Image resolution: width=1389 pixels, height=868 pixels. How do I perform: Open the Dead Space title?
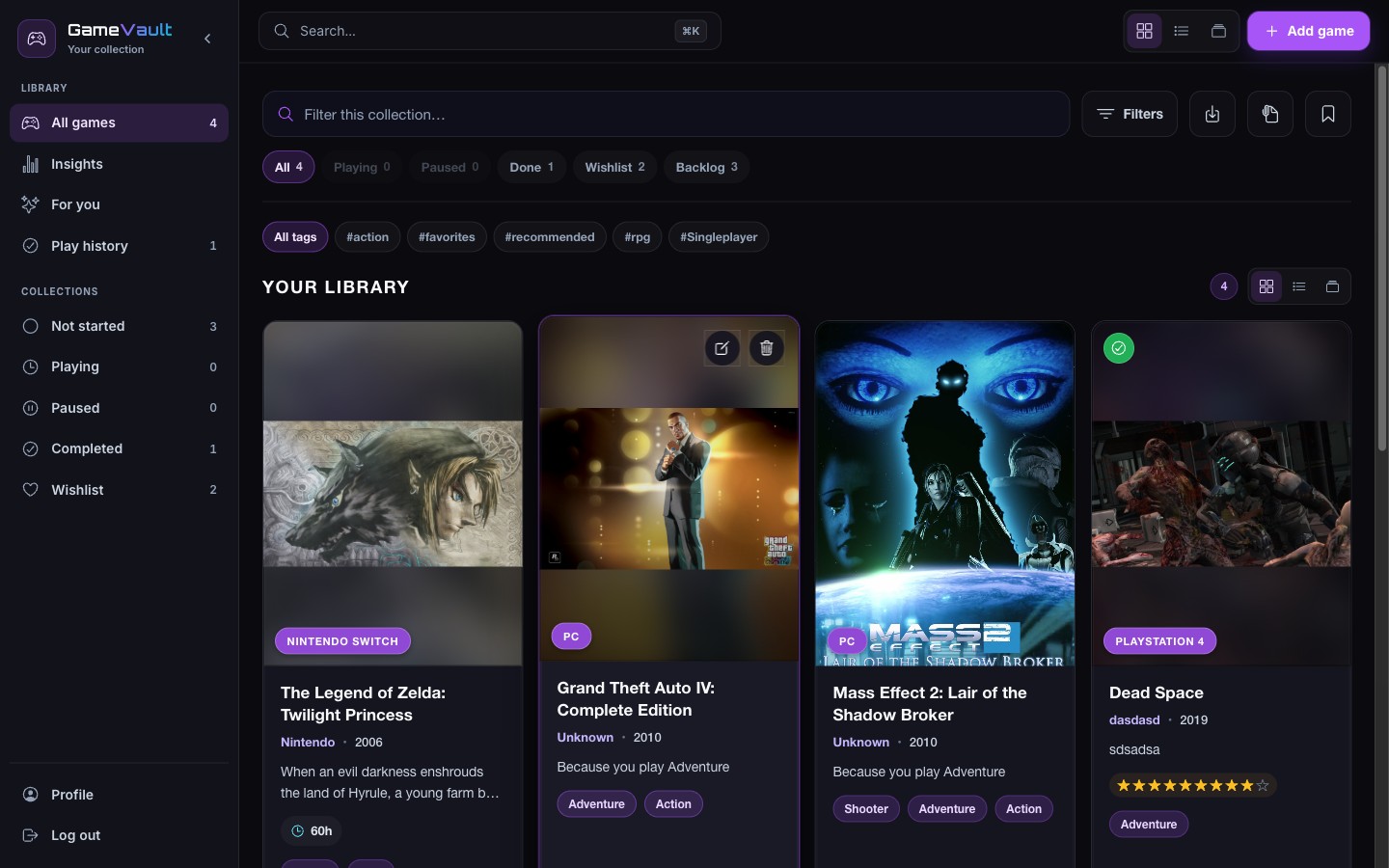(x=1157, y=692)
